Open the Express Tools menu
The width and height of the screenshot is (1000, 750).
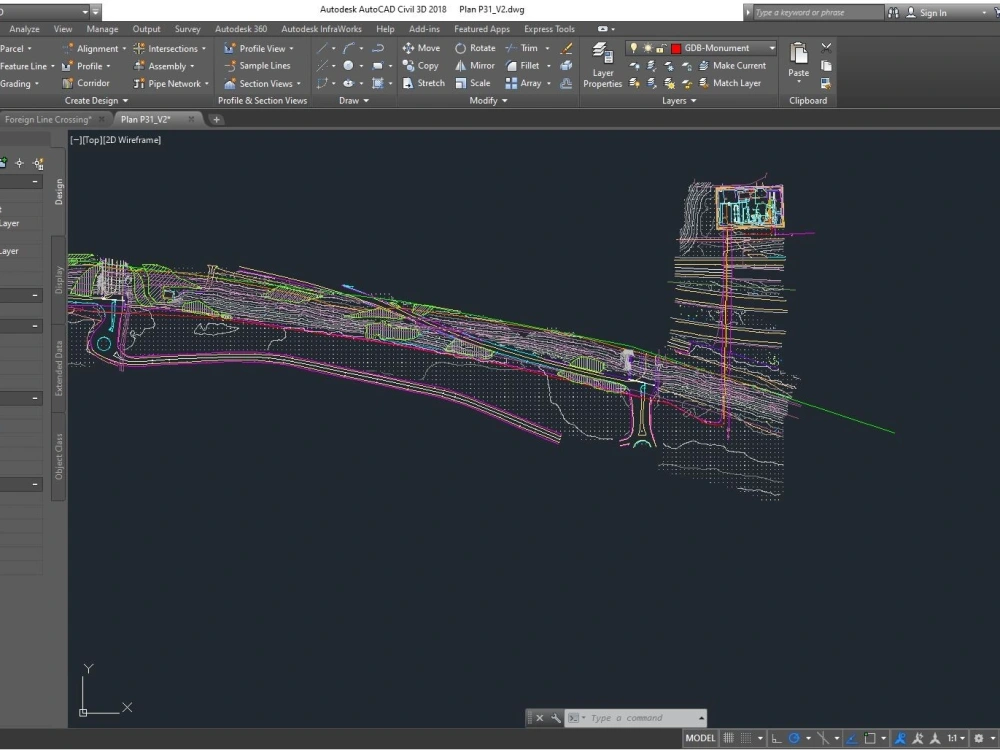point(548,28)
